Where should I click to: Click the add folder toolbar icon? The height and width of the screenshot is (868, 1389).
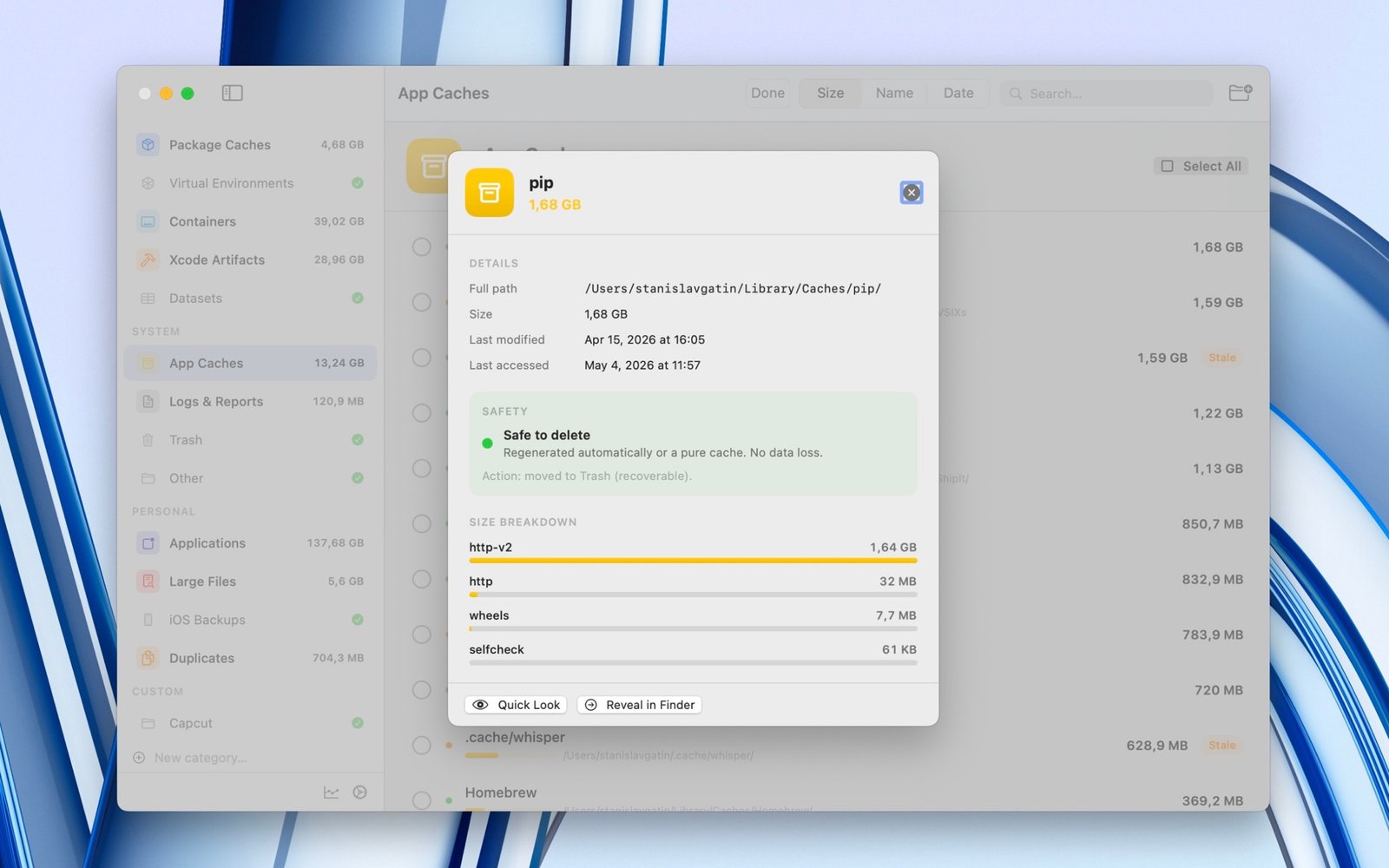(x=1240, y=92)
